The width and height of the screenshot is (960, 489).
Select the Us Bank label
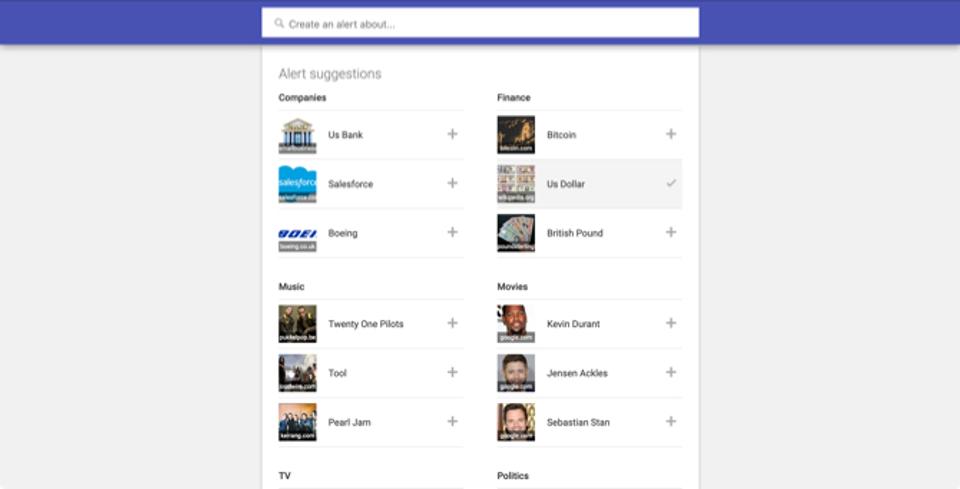coord(345,135)
